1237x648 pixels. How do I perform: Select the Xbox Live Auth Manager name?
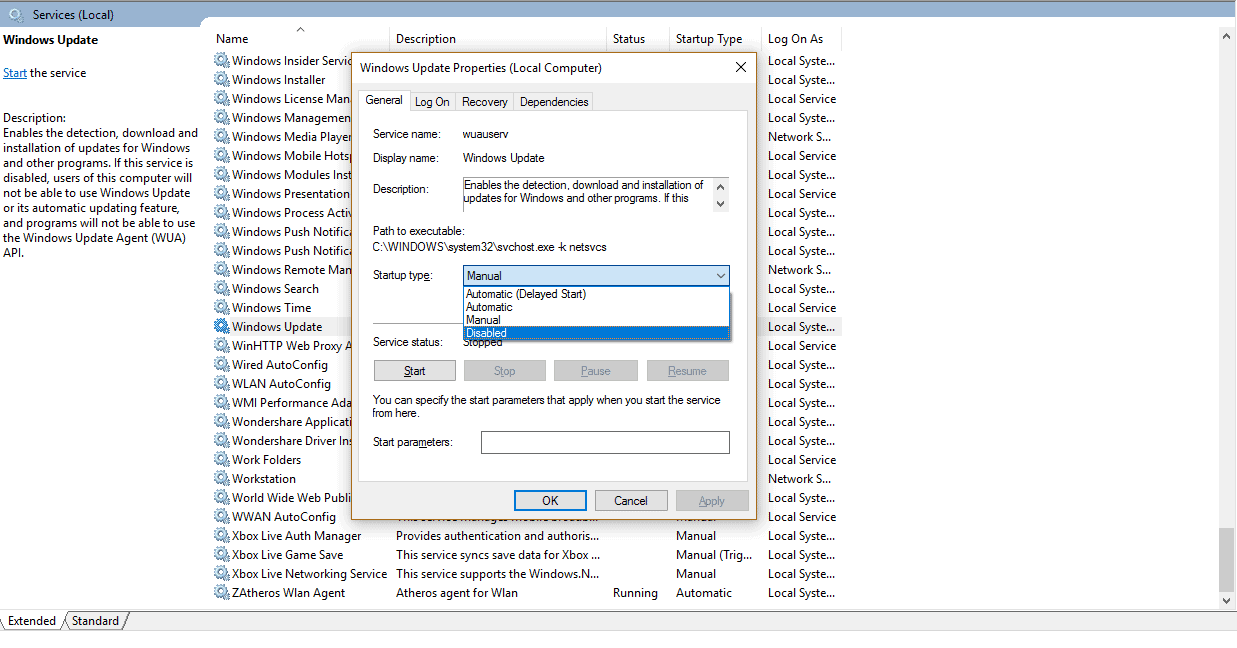297,536
